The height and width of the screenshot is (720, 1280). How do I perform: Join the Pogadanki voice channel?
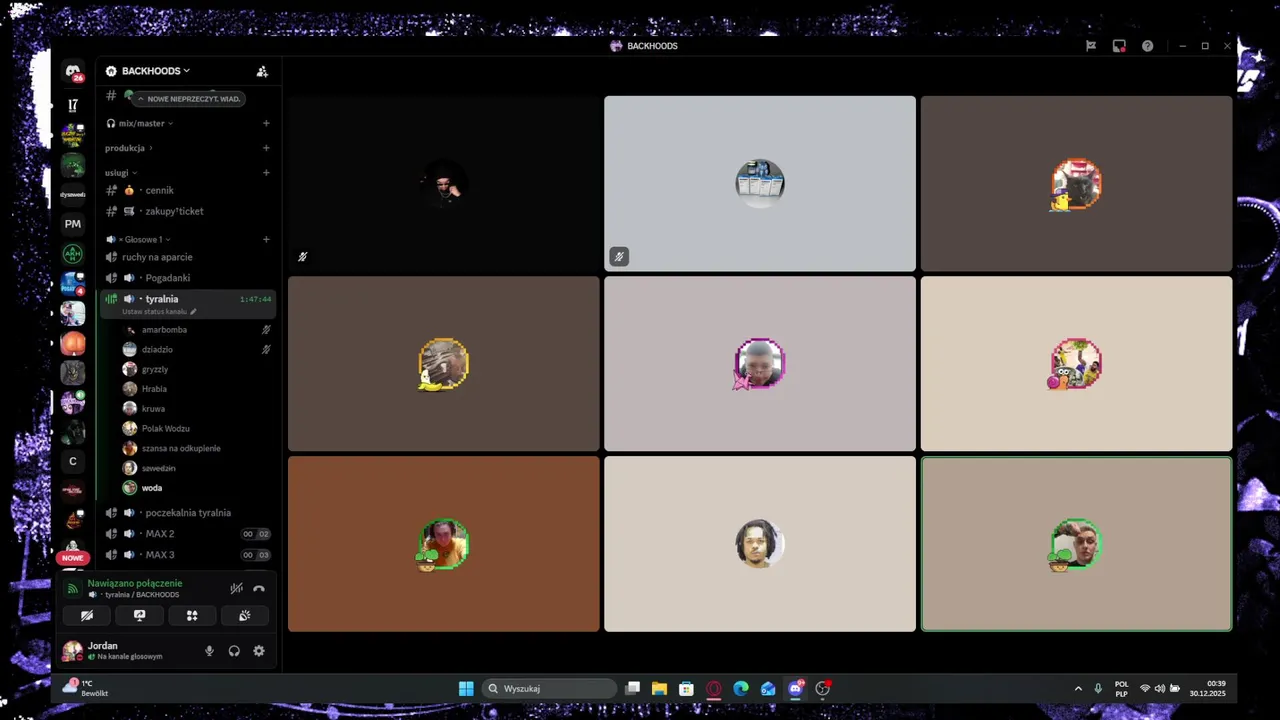coord(187,278)
